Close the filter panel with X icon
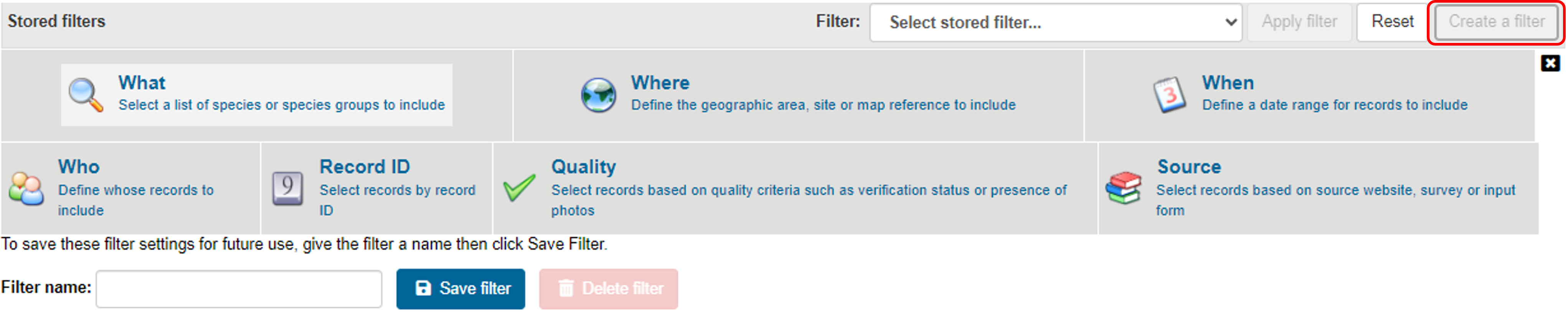This screenshot has height=312, width=1568. coord(1550,63)
